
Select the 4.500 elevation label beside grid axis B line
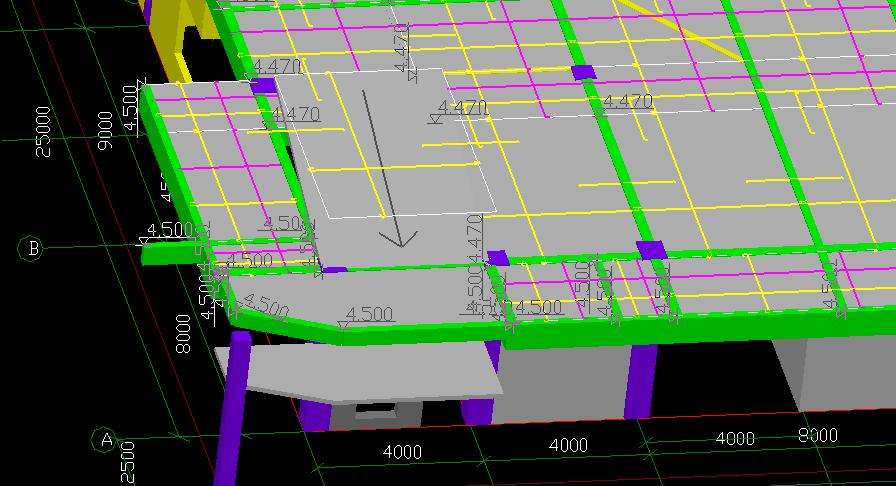(169, 230)
